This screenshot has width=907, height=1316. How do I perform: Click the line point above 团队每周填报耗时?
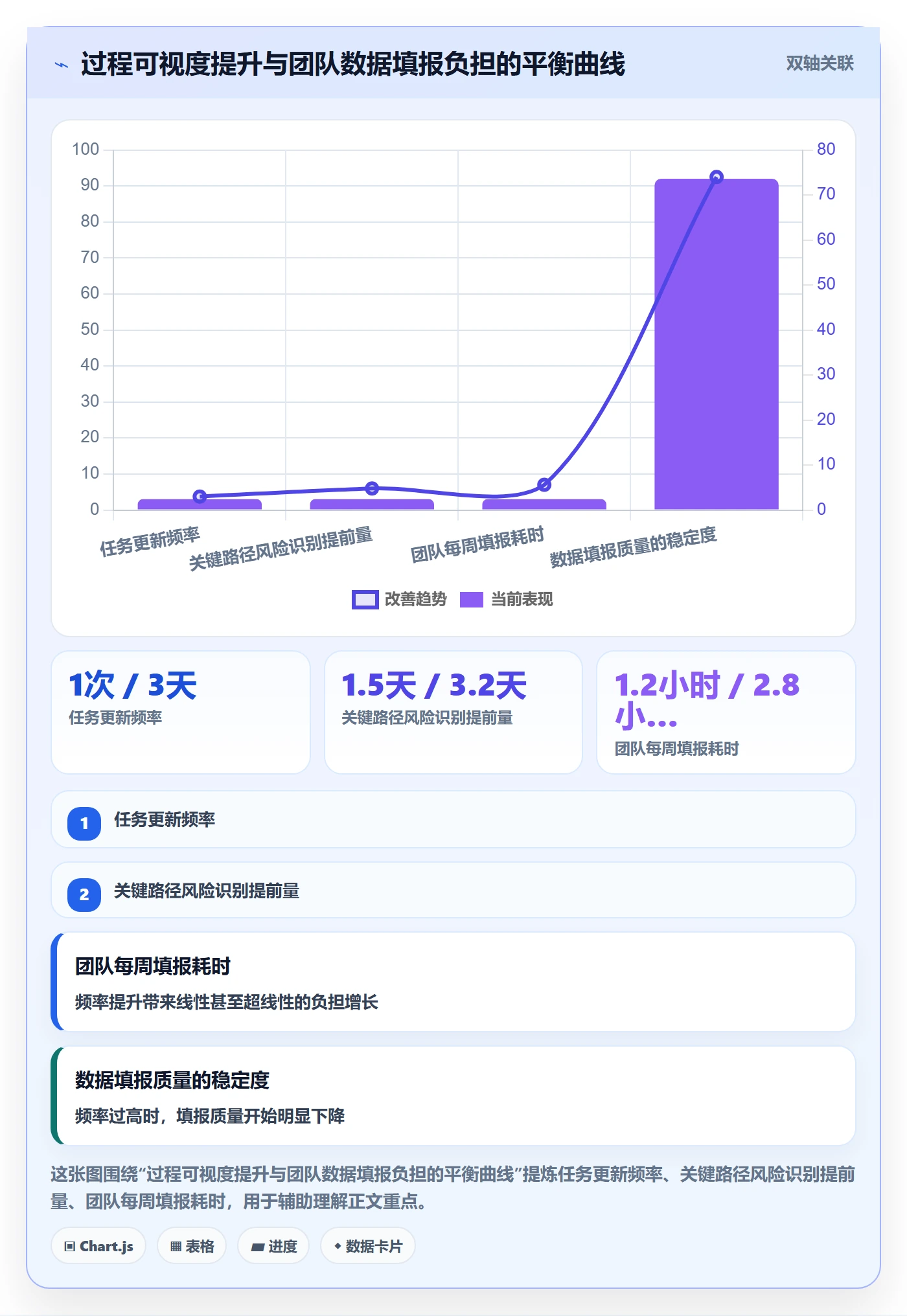544,484
